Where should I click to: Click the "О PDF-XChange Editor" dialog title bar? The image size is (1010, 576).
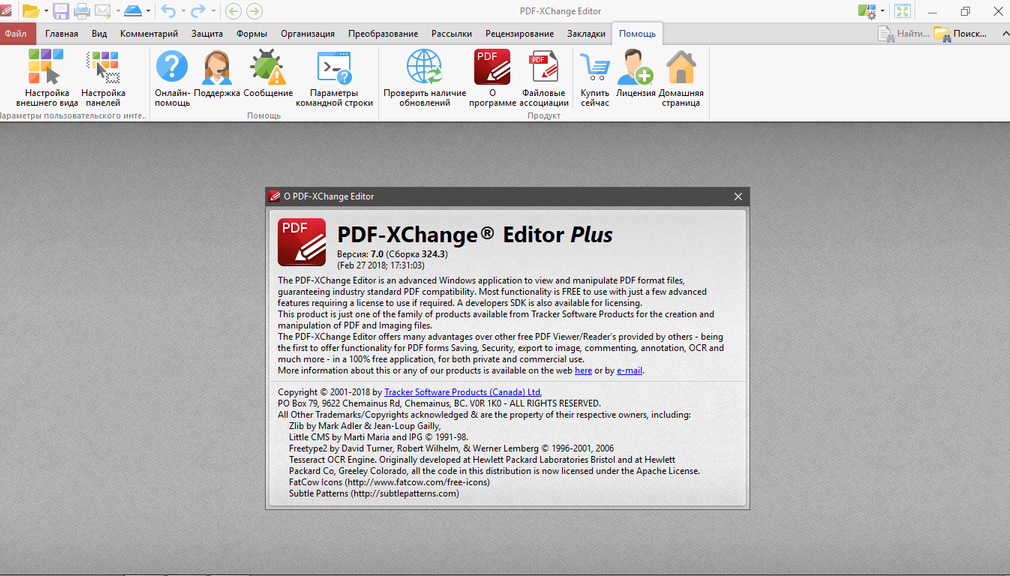(x=508, y=197)
